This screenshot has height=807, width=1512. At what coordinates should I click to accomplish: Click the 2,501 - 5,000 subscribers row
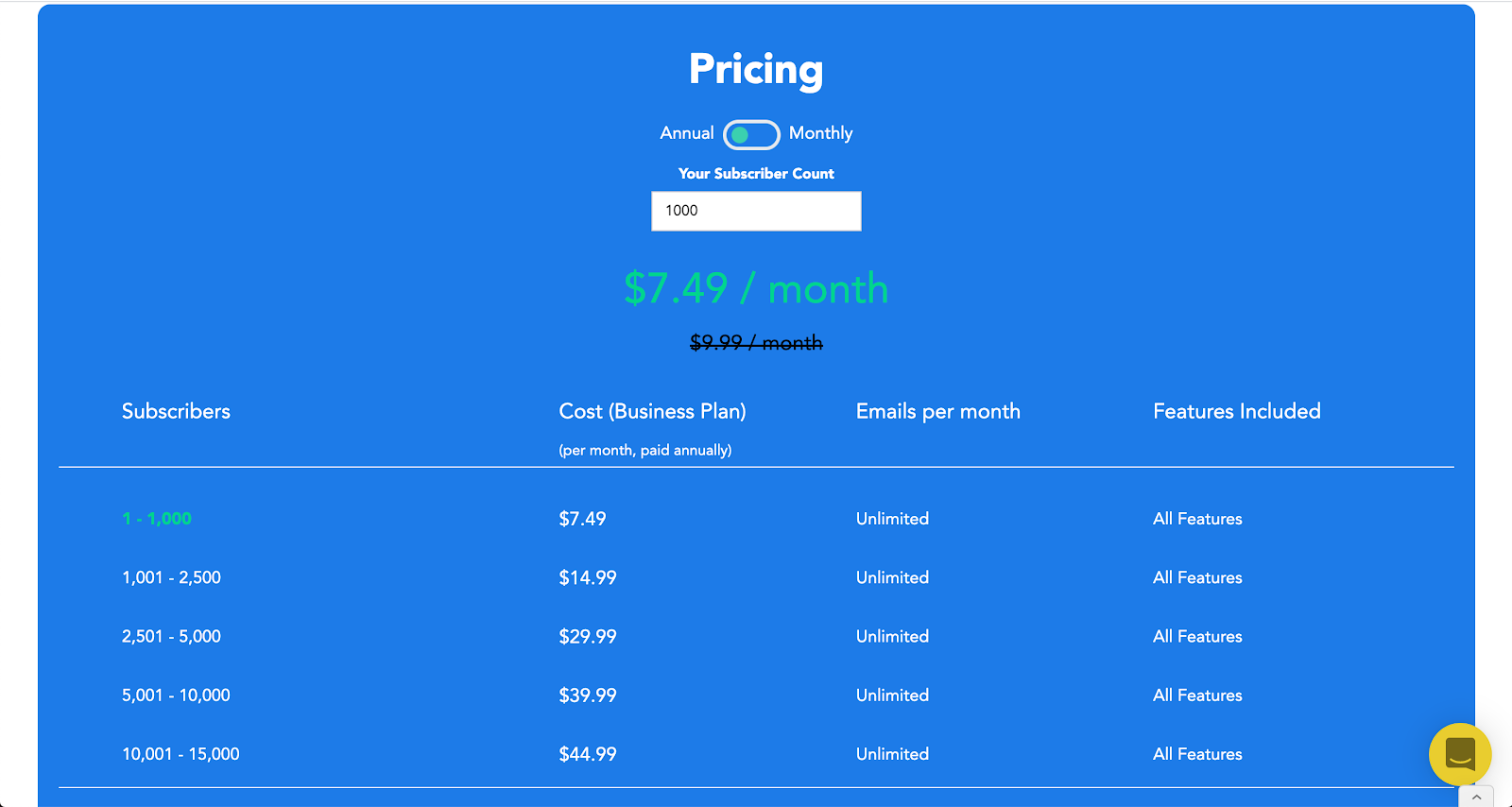[171, 637]
